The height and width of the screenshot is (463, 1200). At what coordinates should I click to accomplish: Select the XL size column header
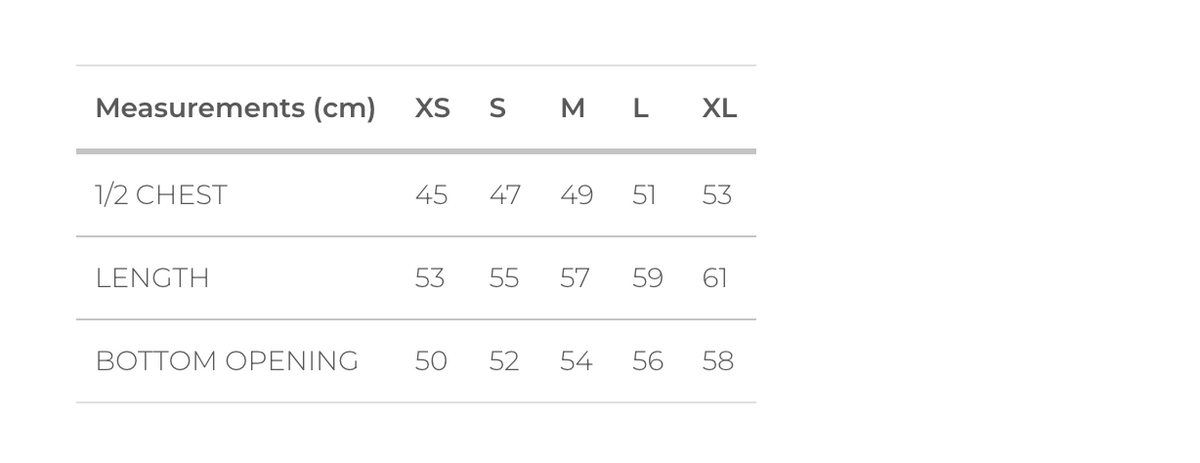[719, 108]
